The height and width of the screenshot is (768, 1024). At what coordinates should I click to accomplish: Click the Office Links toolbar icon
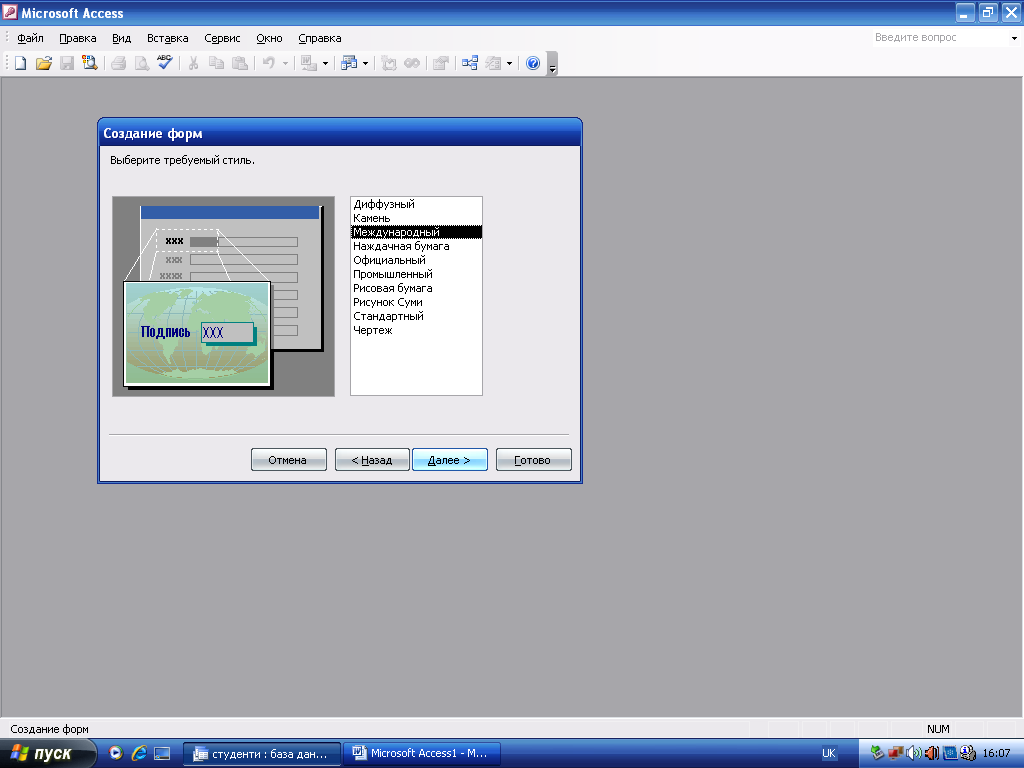point(308,63)
